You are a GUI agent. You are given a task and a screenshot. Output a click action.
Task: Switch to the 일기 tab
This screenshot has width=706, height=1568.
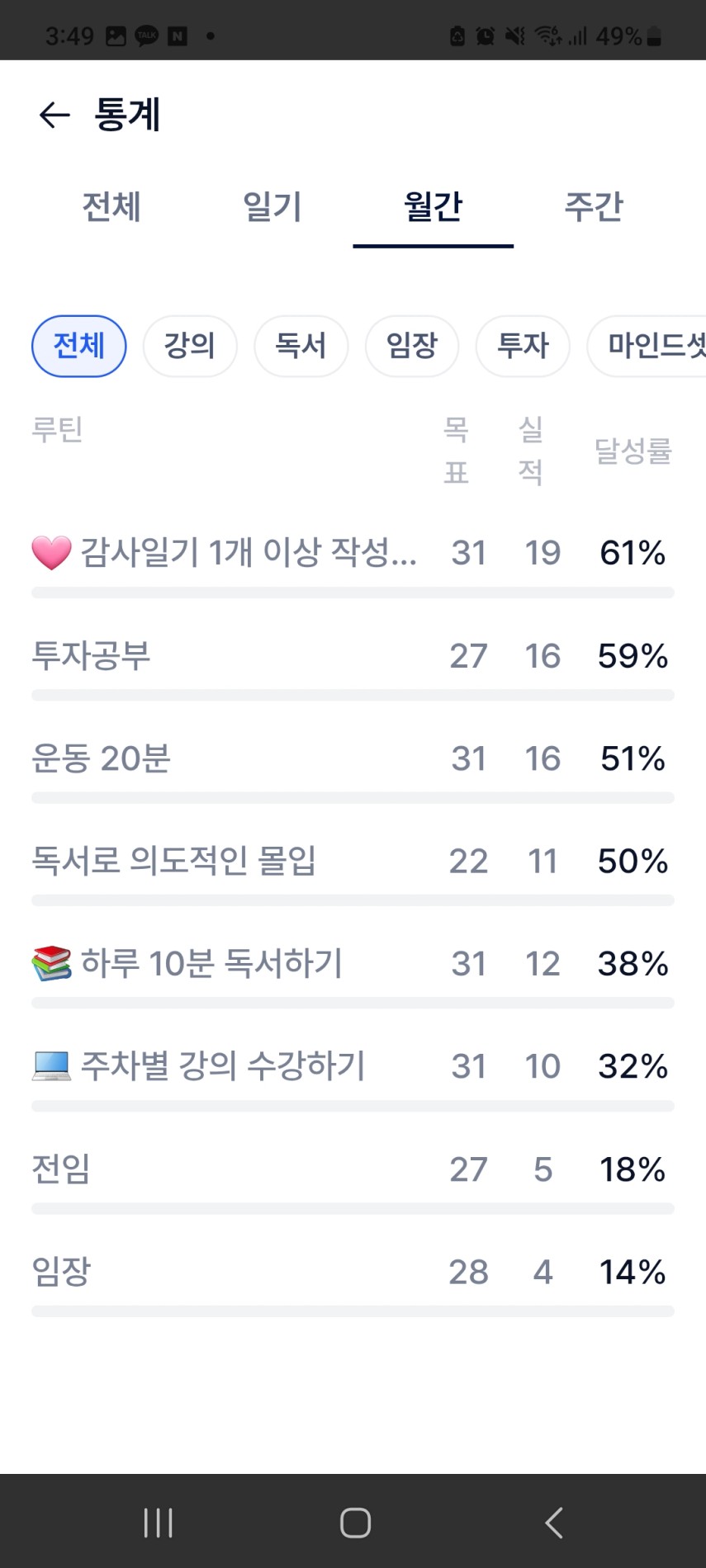tap(272, 206)
